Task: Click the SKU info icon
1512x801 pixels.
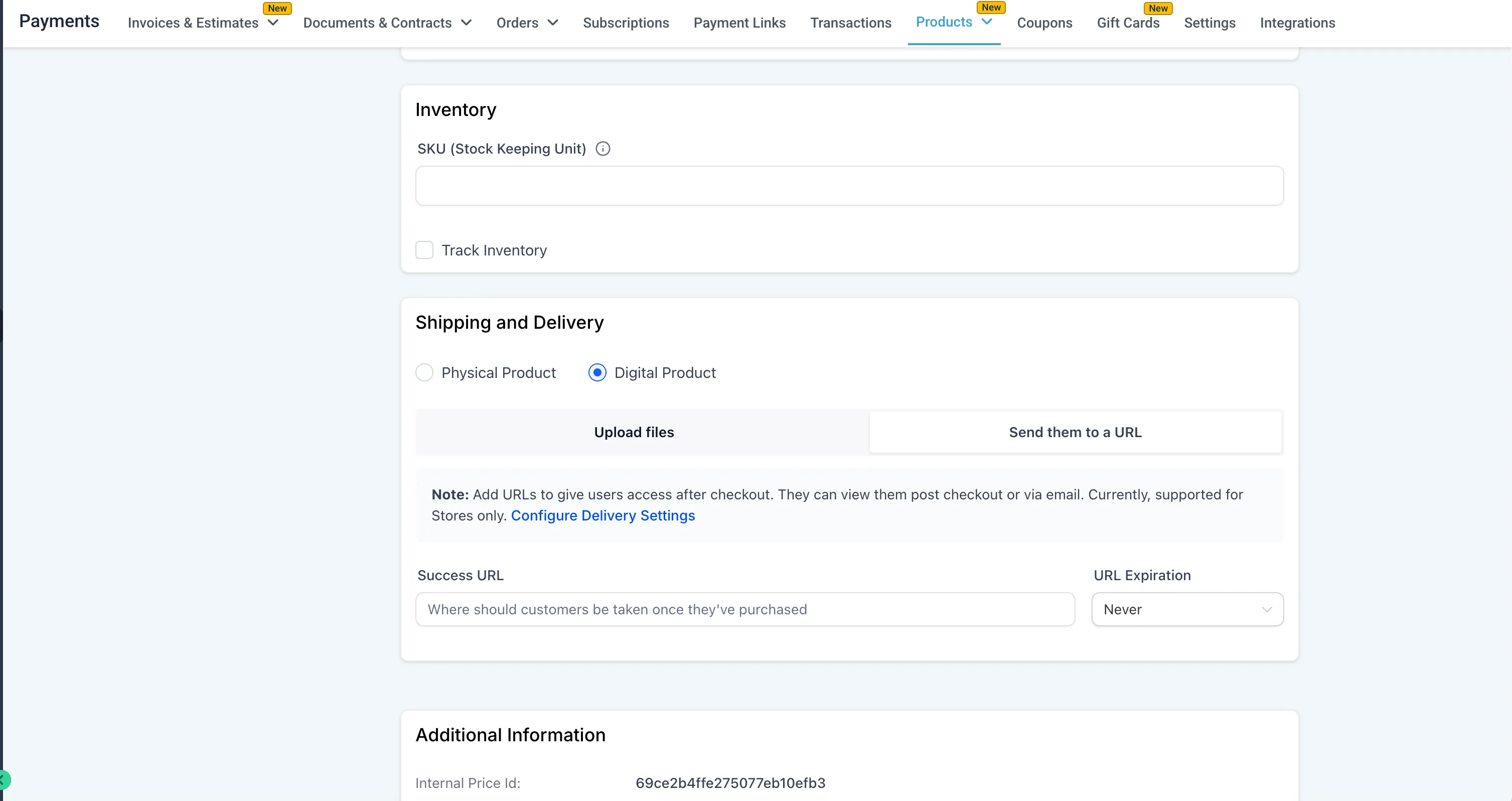Action: coord(603,149)
